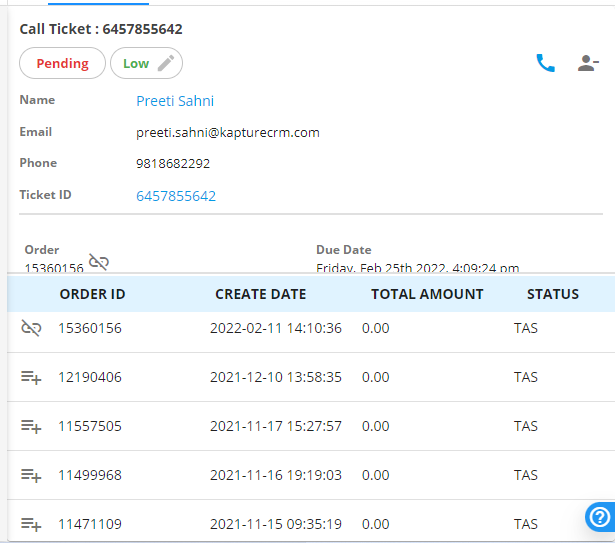615x543 pixels.
Task: Open Preeti Sahni customer name link
Action: click(175, 101)
